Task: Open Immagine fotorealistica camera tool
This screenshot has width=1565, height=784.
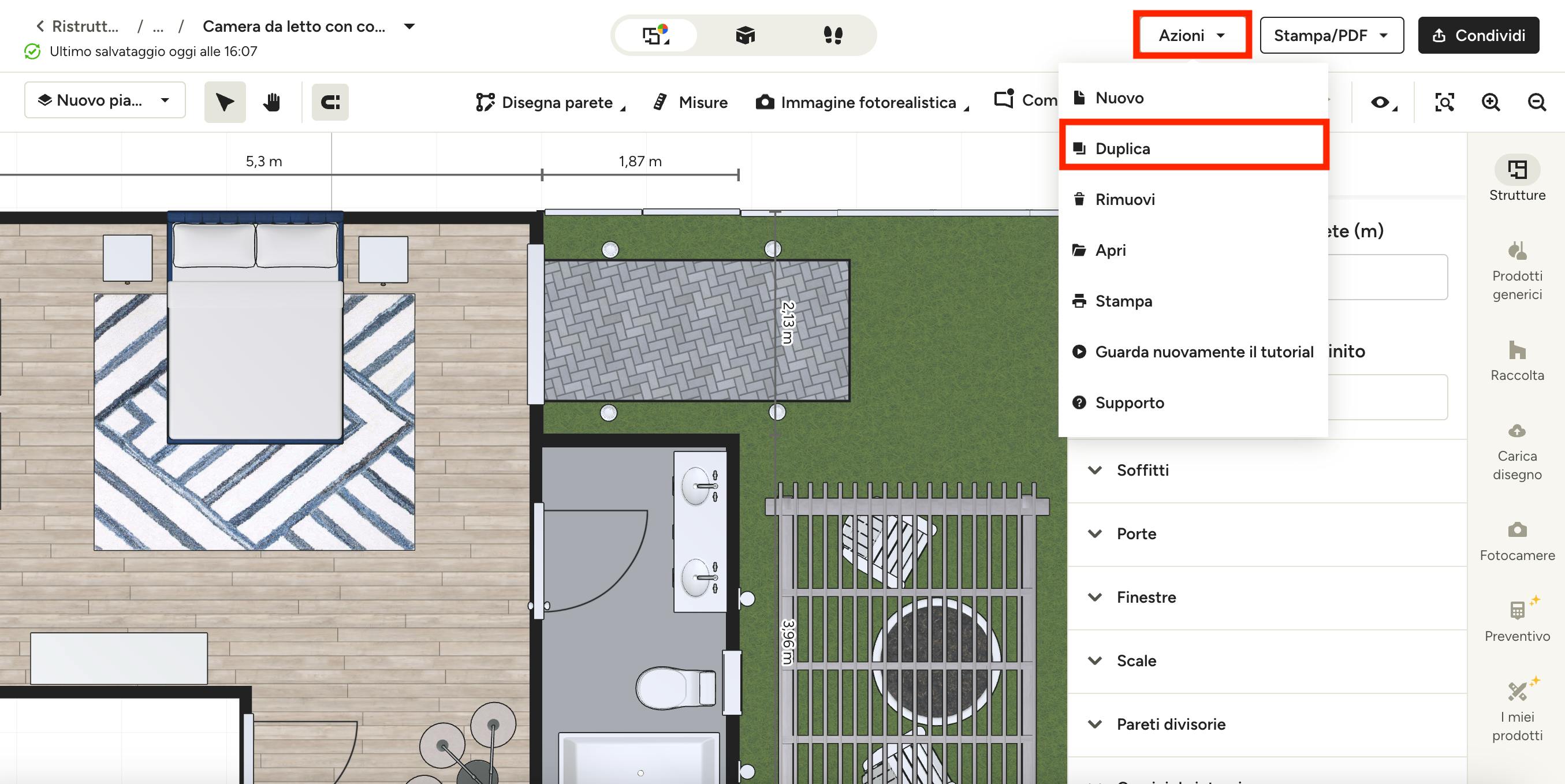Action: 862,102
